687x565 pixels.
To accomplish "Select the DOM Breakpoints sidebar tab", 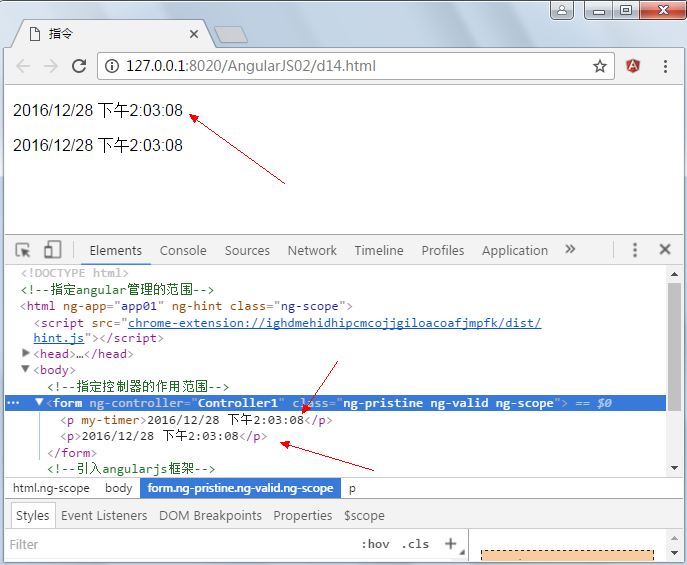I will tap(210, 516).
